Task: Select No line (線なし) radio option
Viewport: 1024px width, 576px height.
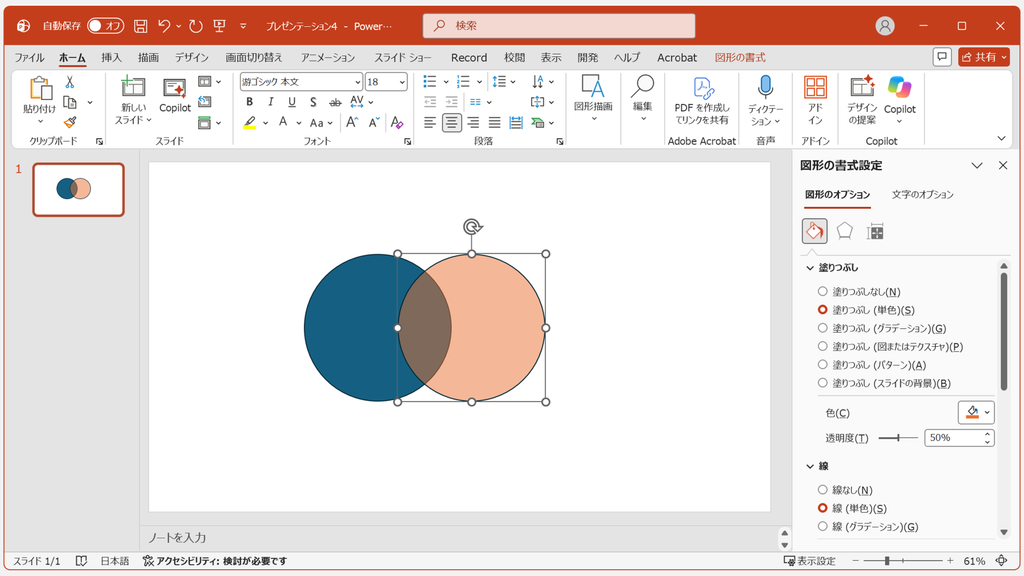Action: click(x=822, y=490)
